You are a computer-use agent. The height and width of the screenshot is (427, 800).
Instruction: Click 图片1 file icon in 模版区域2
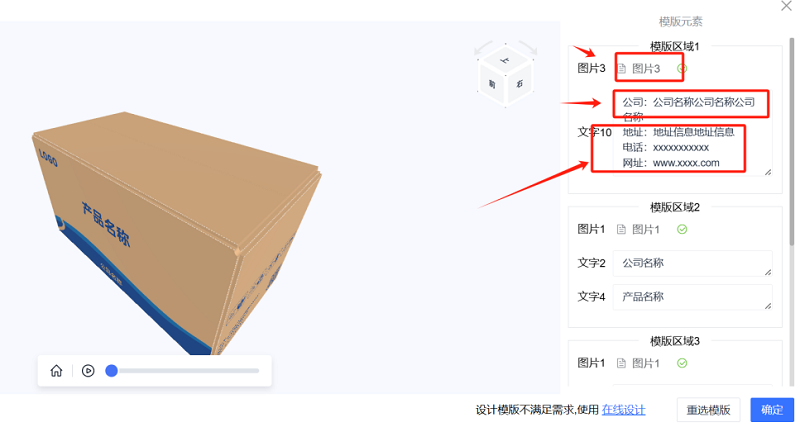tap(621, 229)
